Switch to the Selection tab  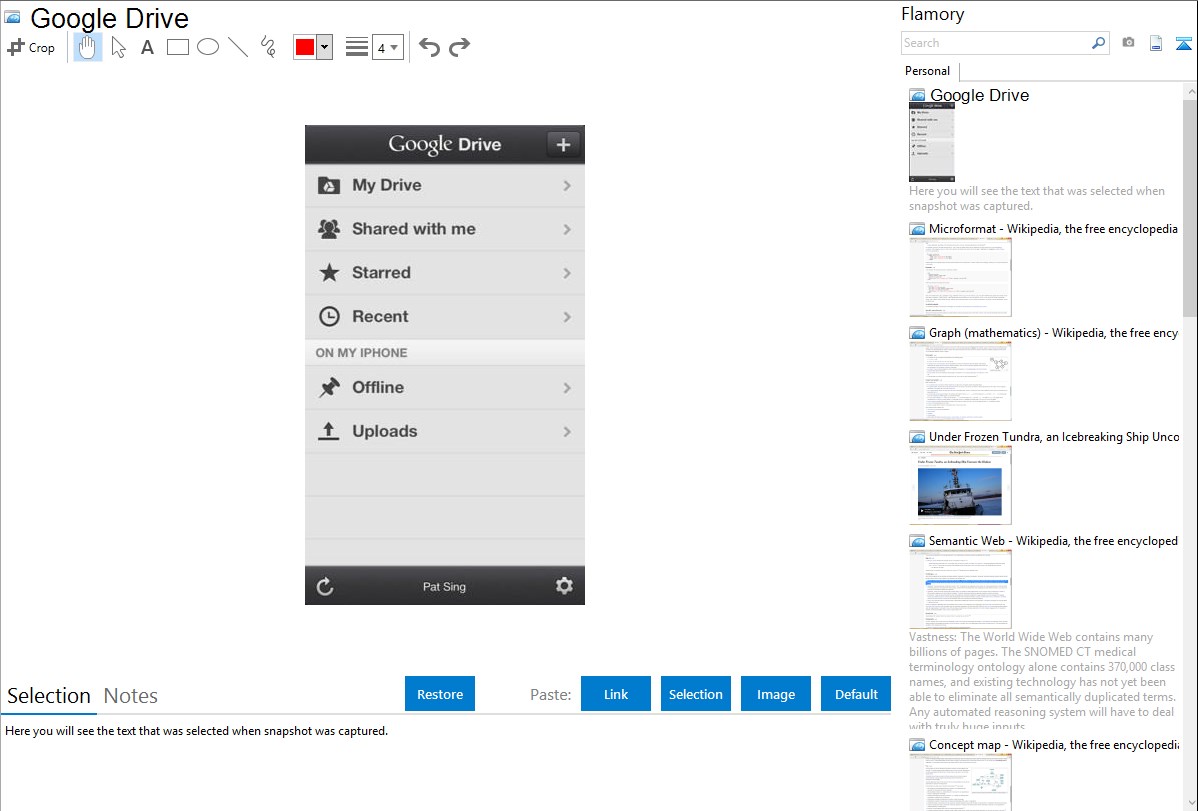coord(49,696)
